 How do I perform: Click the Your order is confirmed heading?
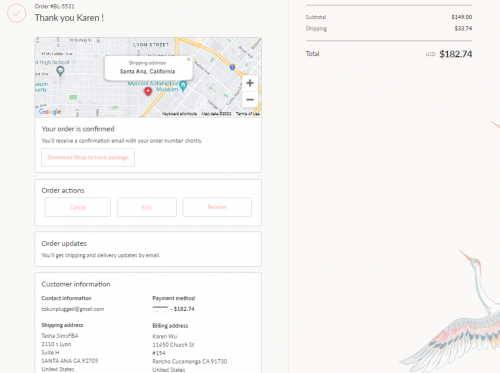click(x=78, y=129)
